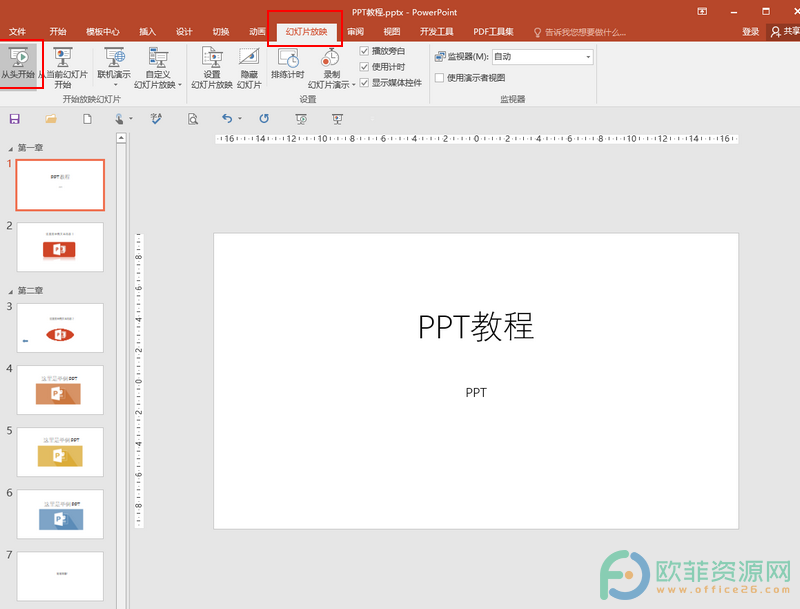Switch to the PDF工具集 tab
This screenshot has width=800, height=609.
(493, 32)
